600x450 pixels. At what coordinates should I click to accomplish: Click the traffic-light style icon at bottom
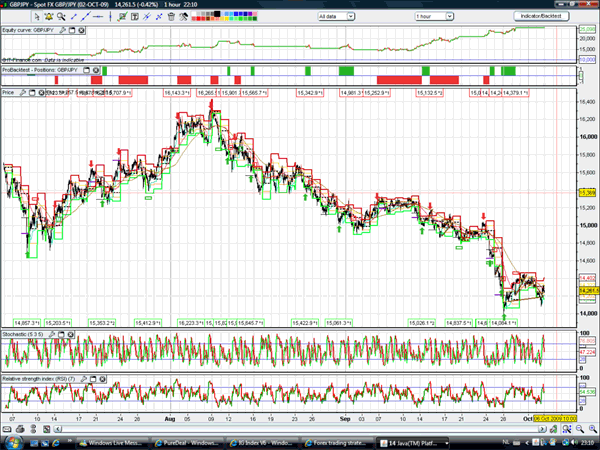33,429
